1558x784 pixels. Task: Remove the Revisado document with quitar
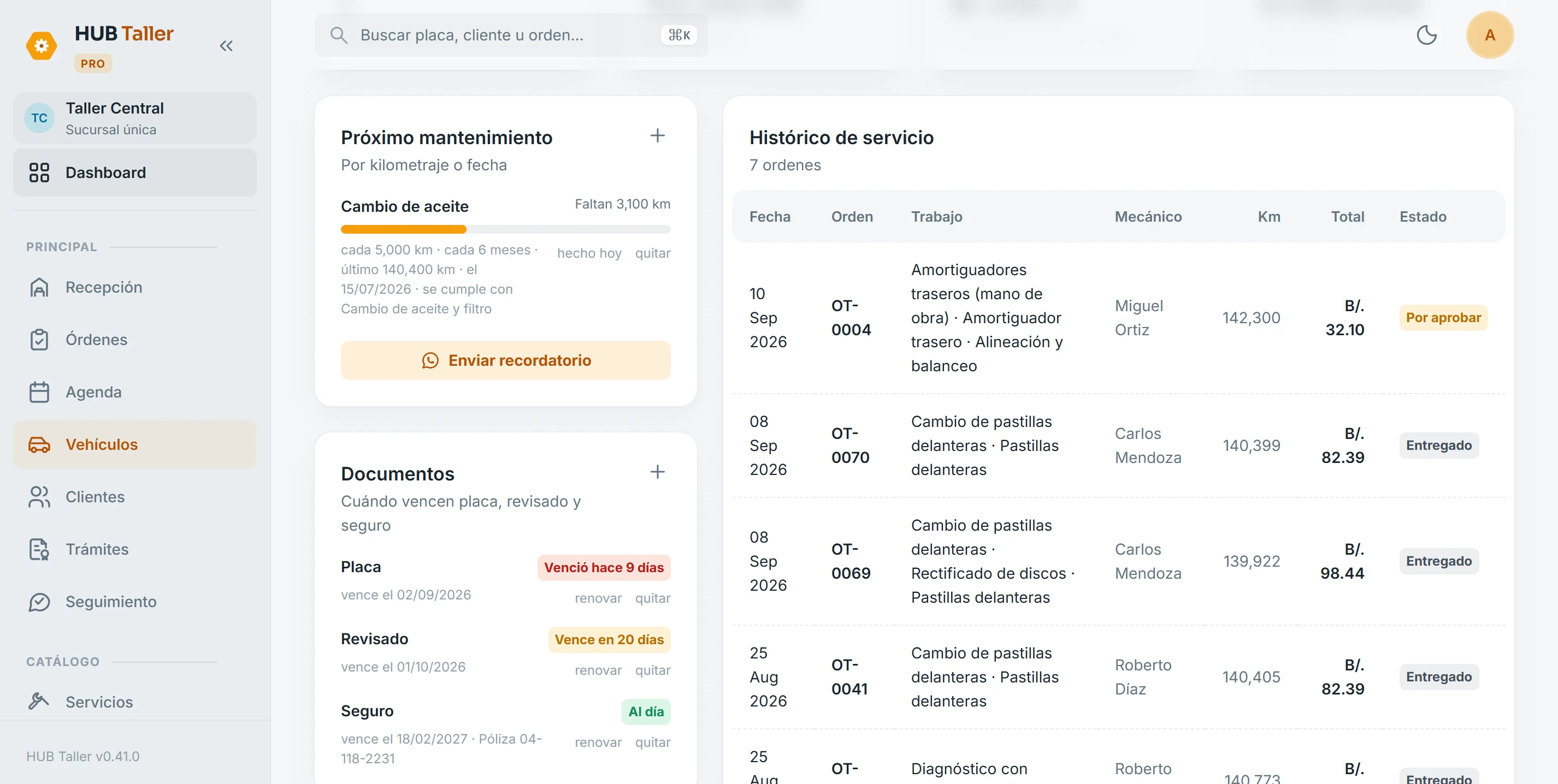click(653, 670)
